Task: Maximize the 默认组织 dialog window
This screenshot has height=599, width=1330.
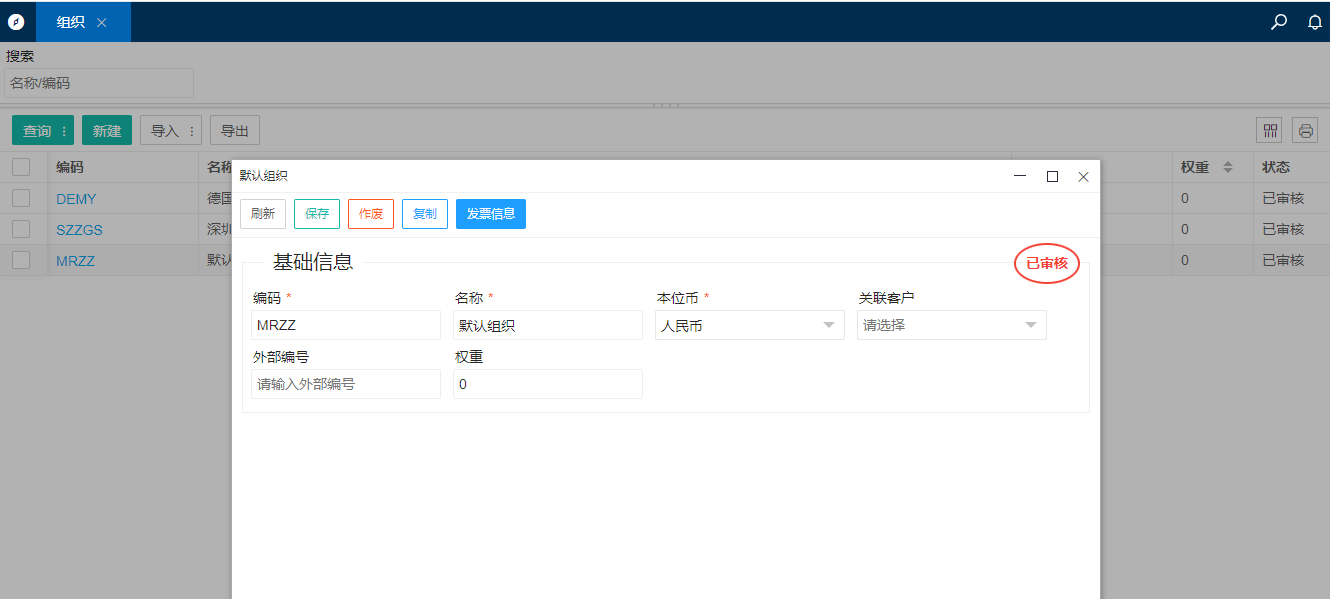Action: 1052,176
